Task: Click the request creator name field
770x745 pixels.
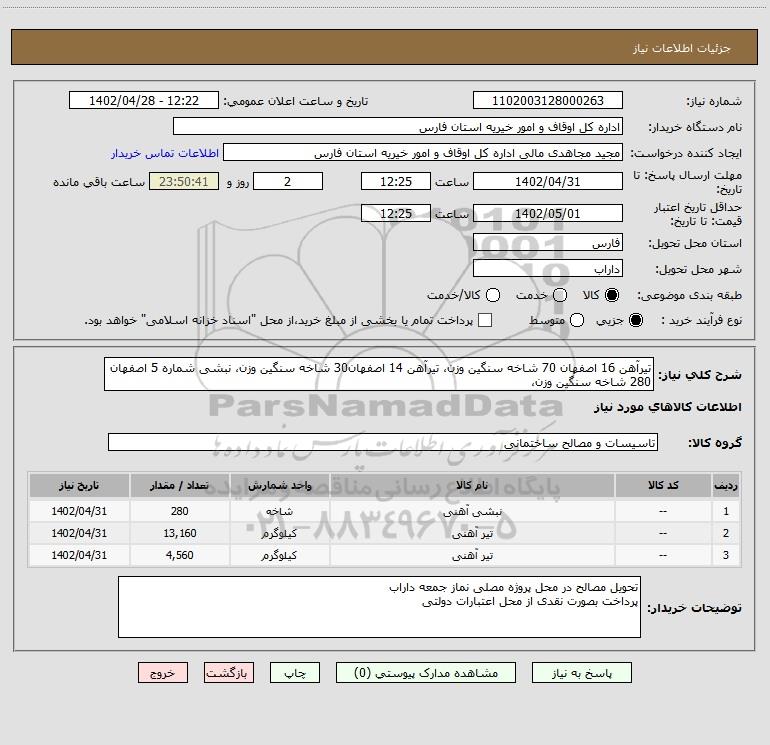Action: point(423,152)
